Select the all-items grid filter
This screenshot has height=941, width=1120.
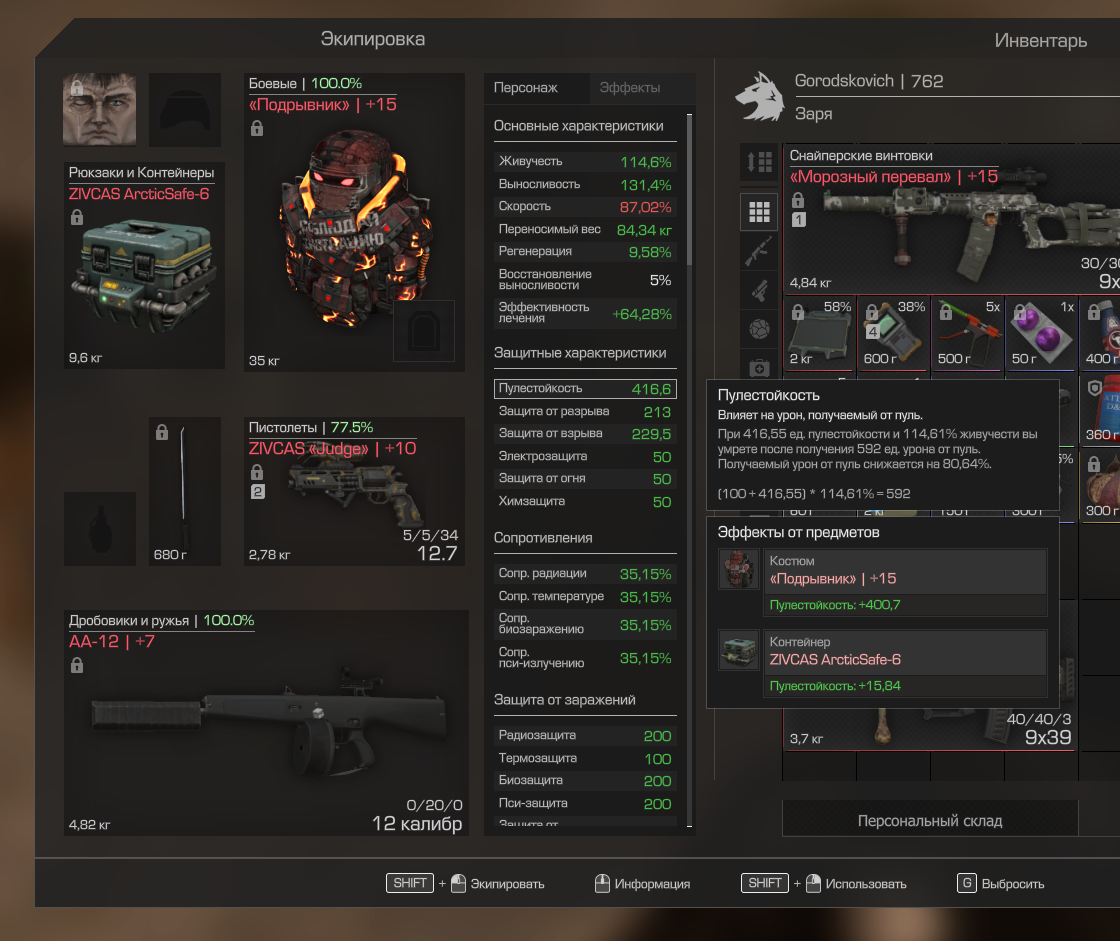pos(759,211)
